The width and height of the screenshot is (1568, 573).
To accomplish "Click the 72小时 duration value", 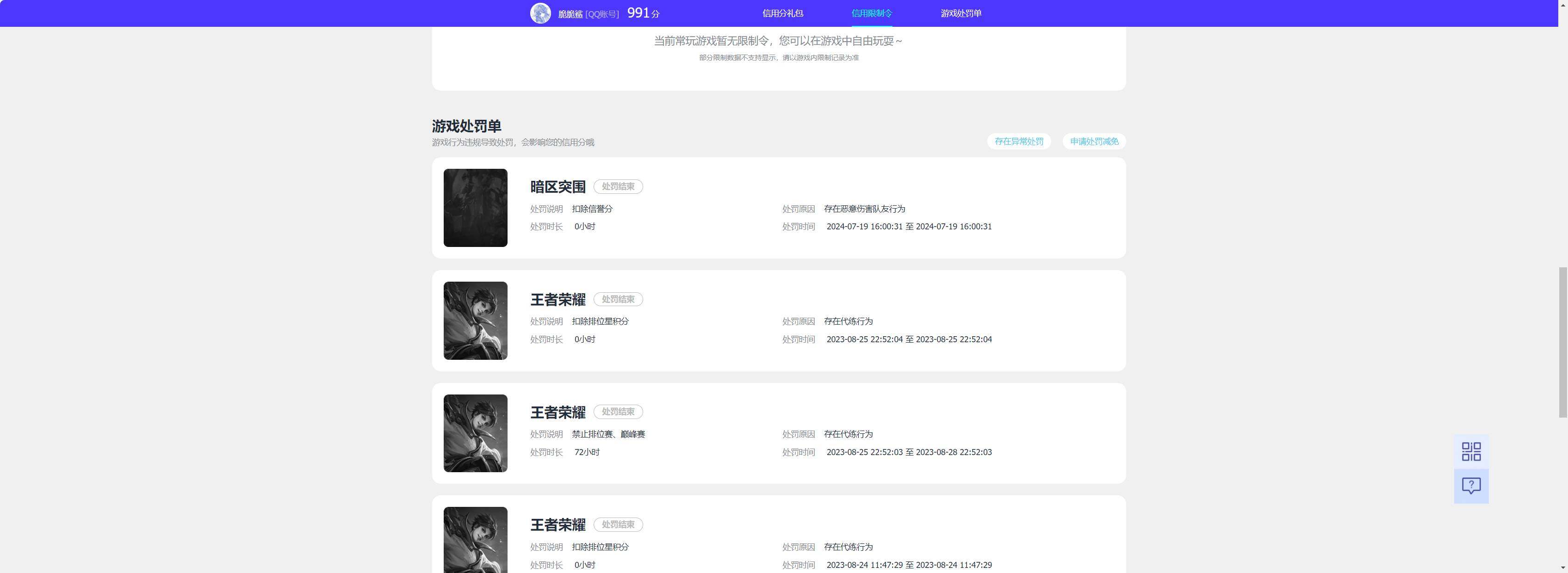I will coord(588,452).
